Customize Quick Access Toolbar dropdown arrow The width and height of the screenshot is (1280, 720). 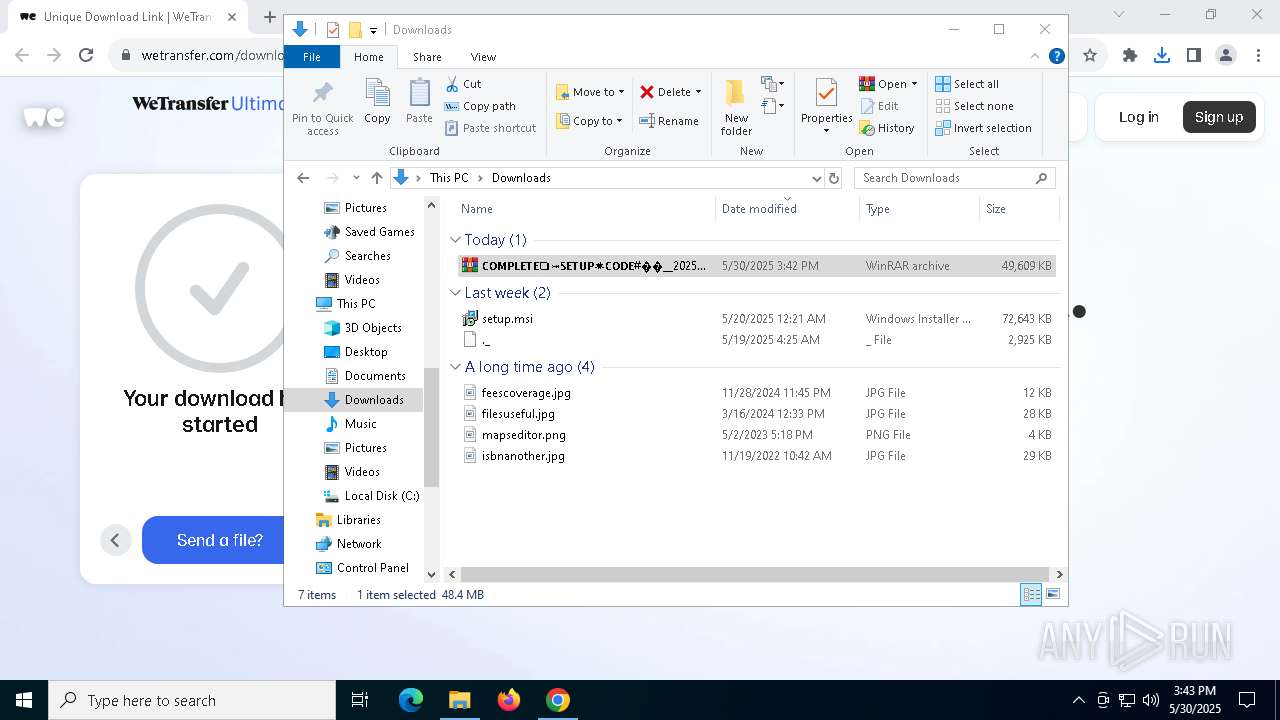point(373,30)
